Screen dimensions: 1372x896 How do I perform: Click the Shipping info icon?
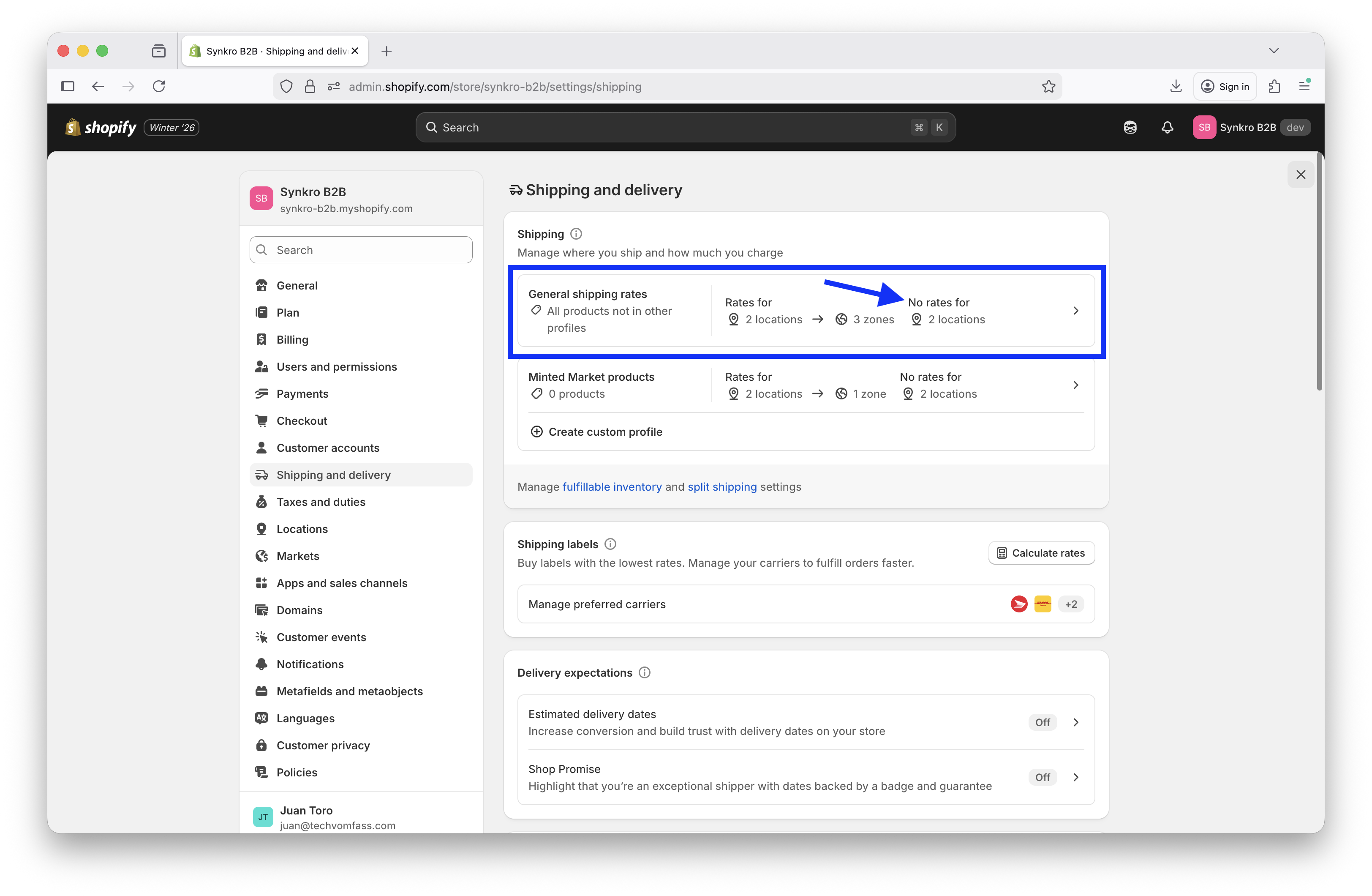(x=576, y=234)
